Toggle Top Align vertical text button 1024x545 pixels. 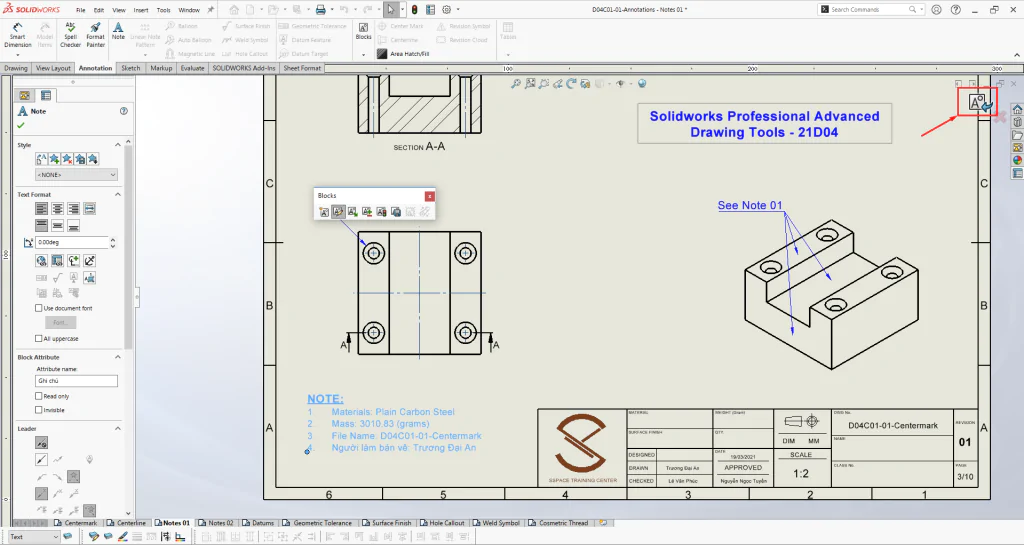[x=41, y=226]
